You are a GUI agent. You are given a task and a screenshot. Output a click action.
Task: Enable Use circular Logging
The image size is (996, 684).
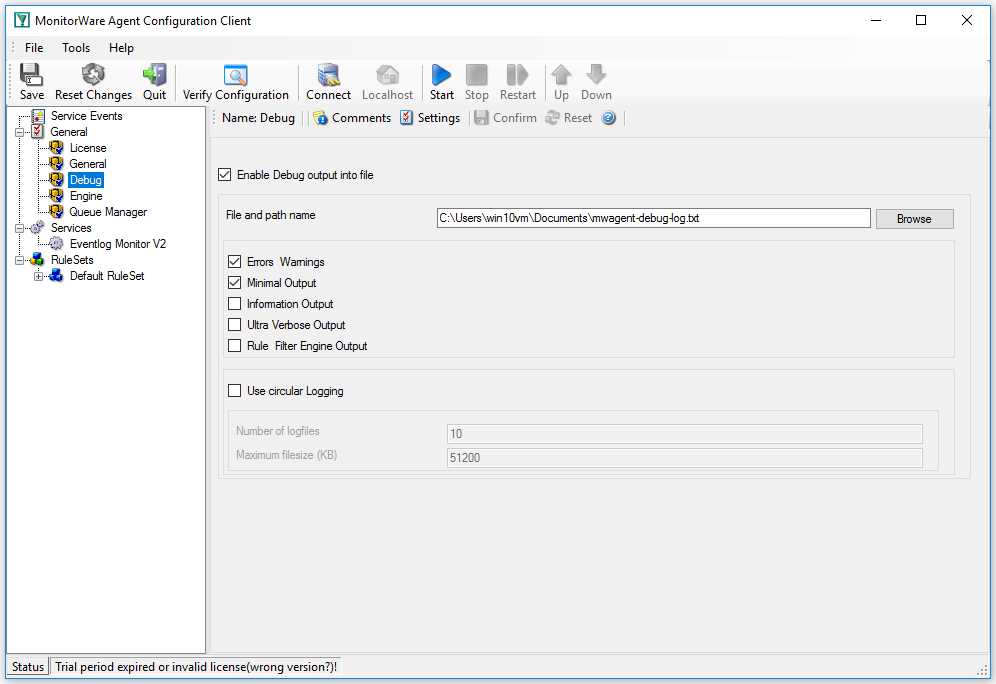[x=234, y=391]
